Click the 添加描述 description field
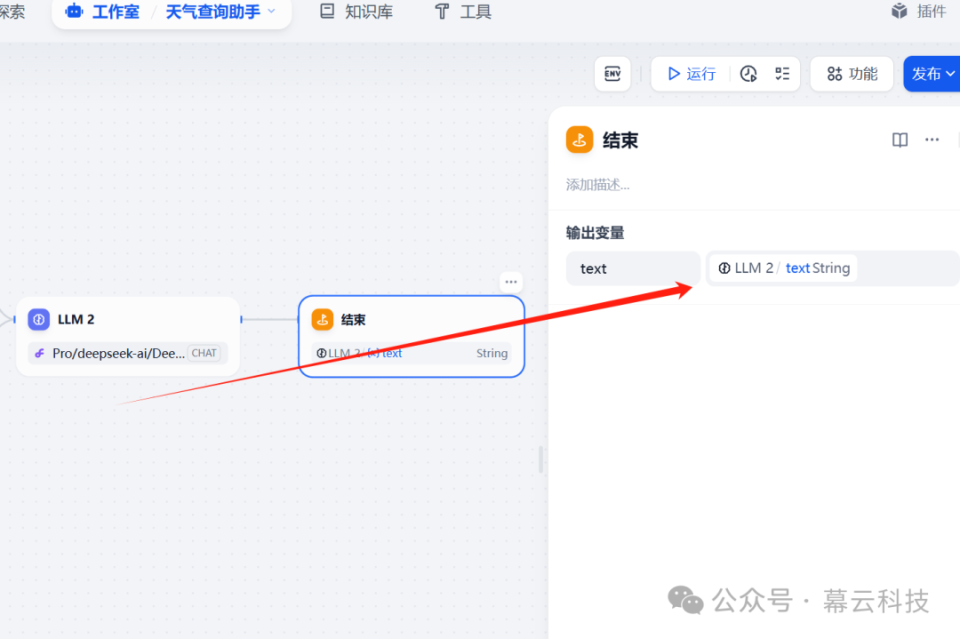Viewport: 960px width, 639px height. point(598,184)
